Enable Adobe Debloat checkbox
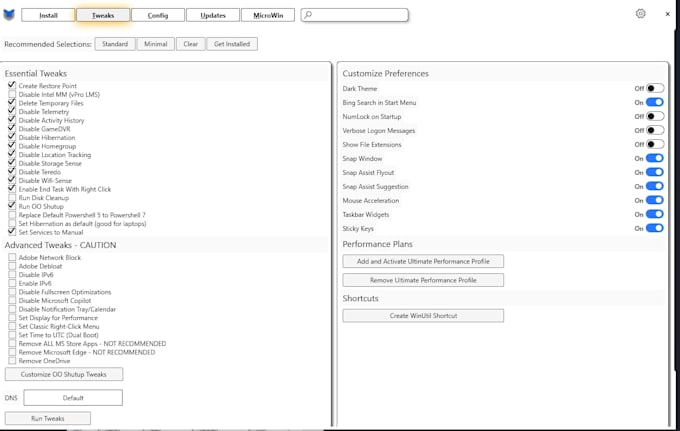The width and height of the screenshot is (680, 431). (12, 266)
